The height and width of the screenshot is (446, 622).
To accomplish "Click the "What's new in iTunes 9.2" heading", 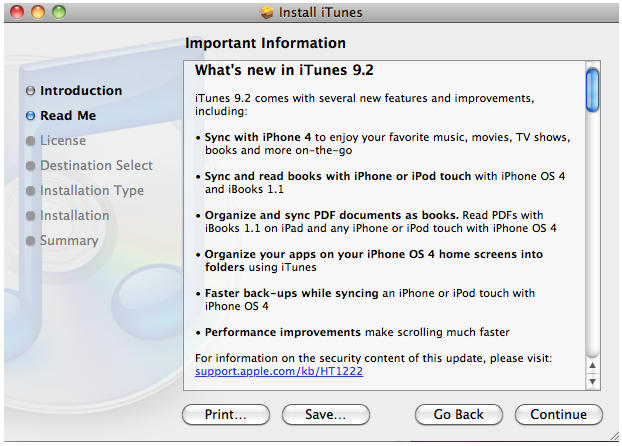I will (x=284, y=70).
